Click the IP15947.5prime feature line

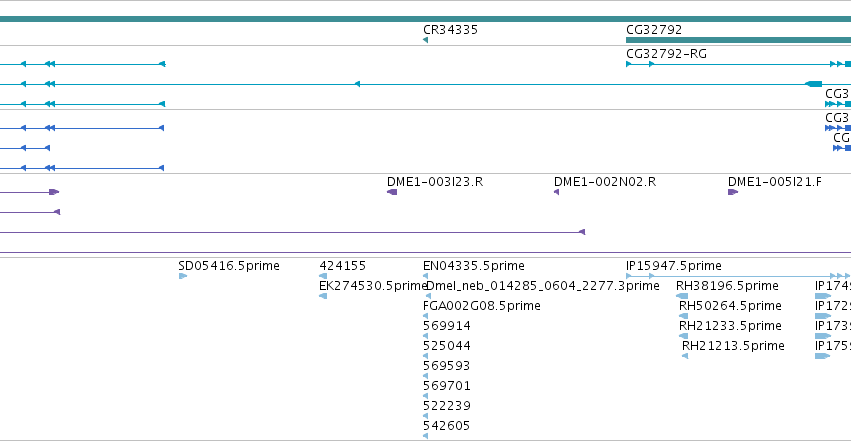coord(738,276)
